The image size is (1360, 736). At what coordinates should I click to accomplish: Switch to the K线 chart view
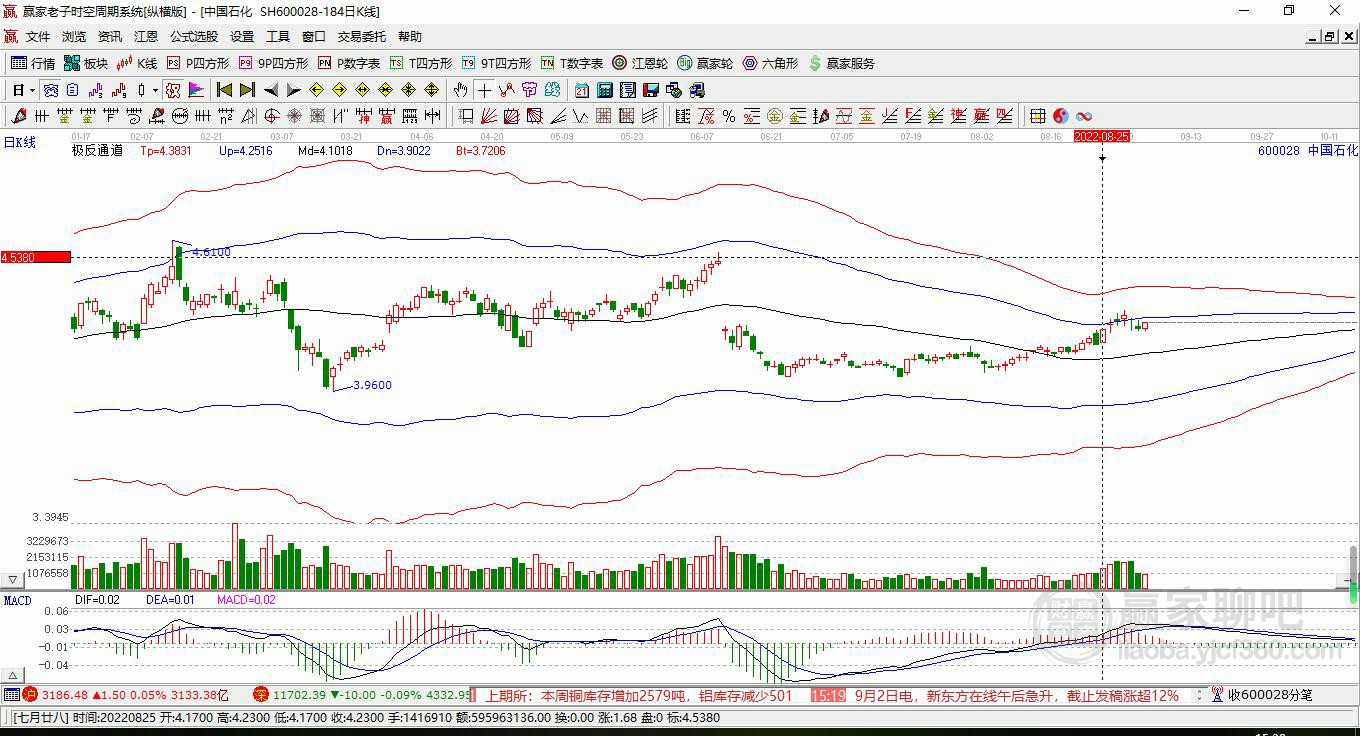[137, 63]
